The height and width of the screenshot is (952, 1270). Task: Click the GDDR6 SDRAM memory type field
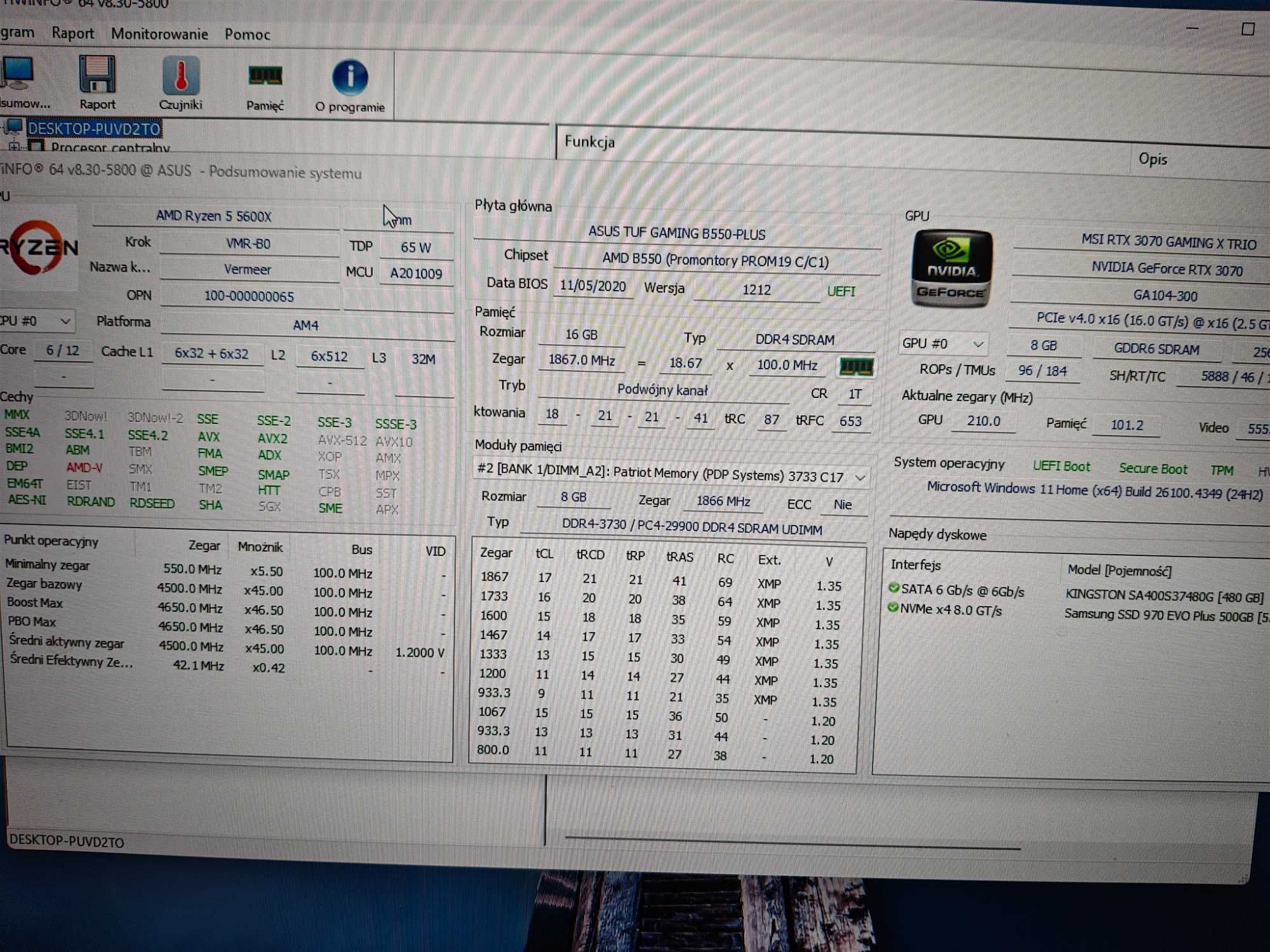tap(1156, 349)
